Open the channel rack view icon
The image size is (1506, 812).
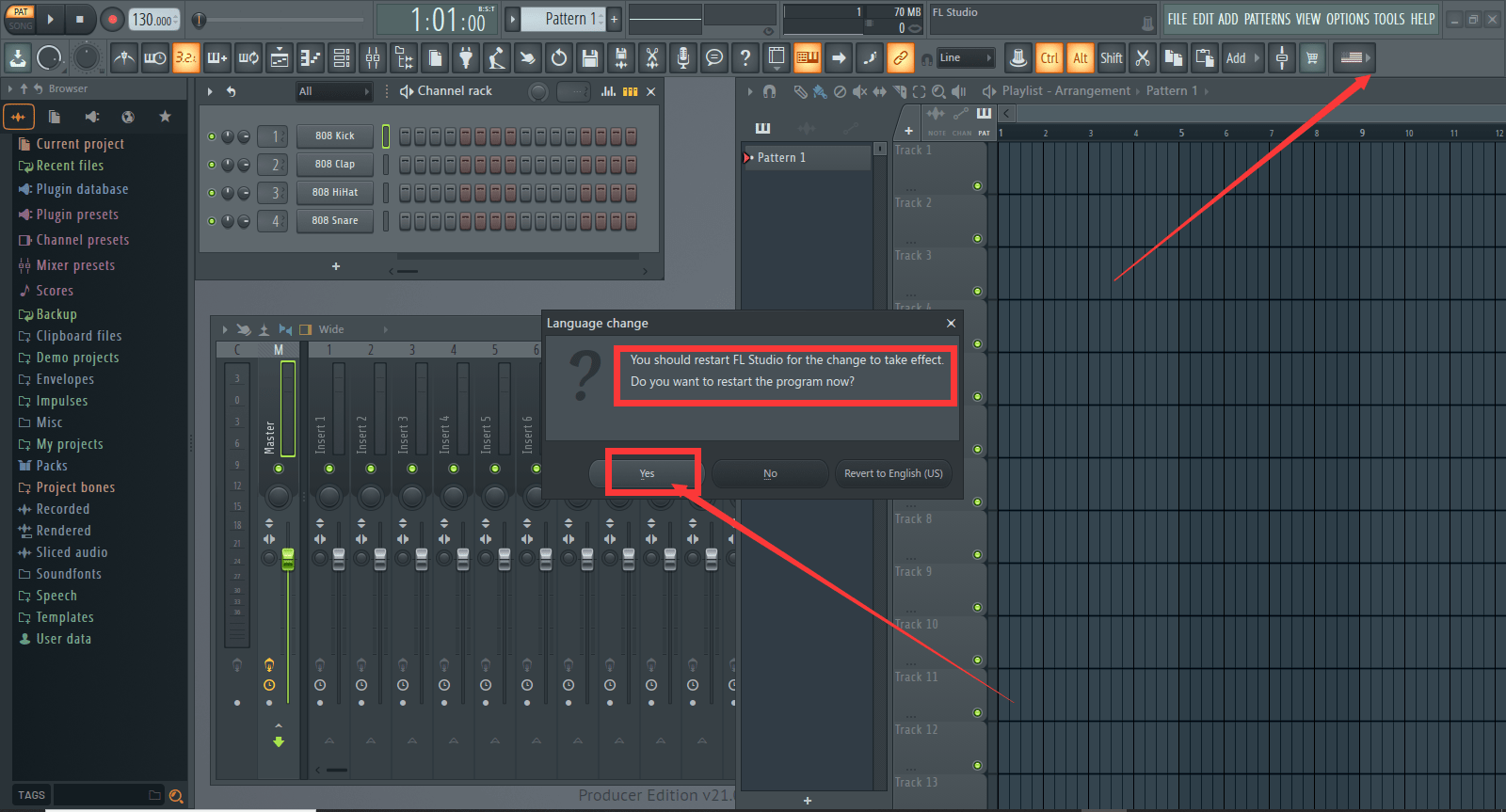(342, 58)
